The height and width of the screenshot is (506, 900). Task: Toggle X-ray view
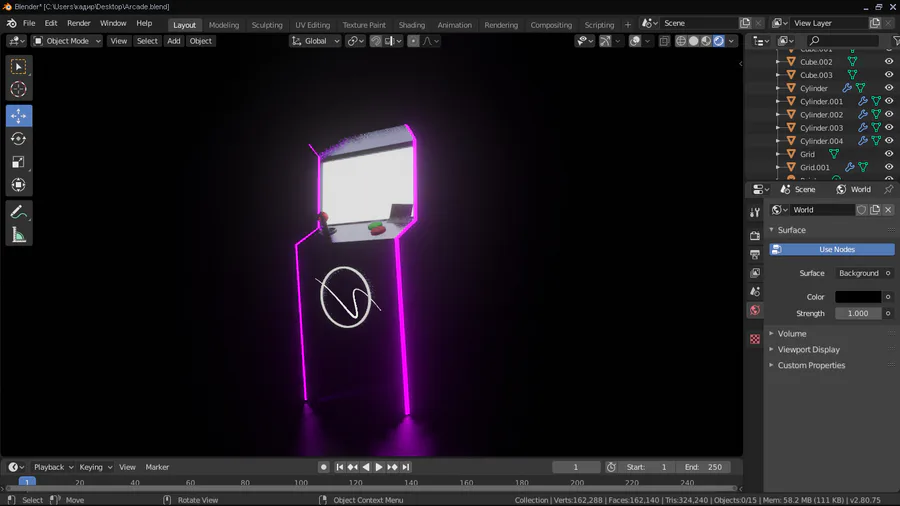coord(664,41)
